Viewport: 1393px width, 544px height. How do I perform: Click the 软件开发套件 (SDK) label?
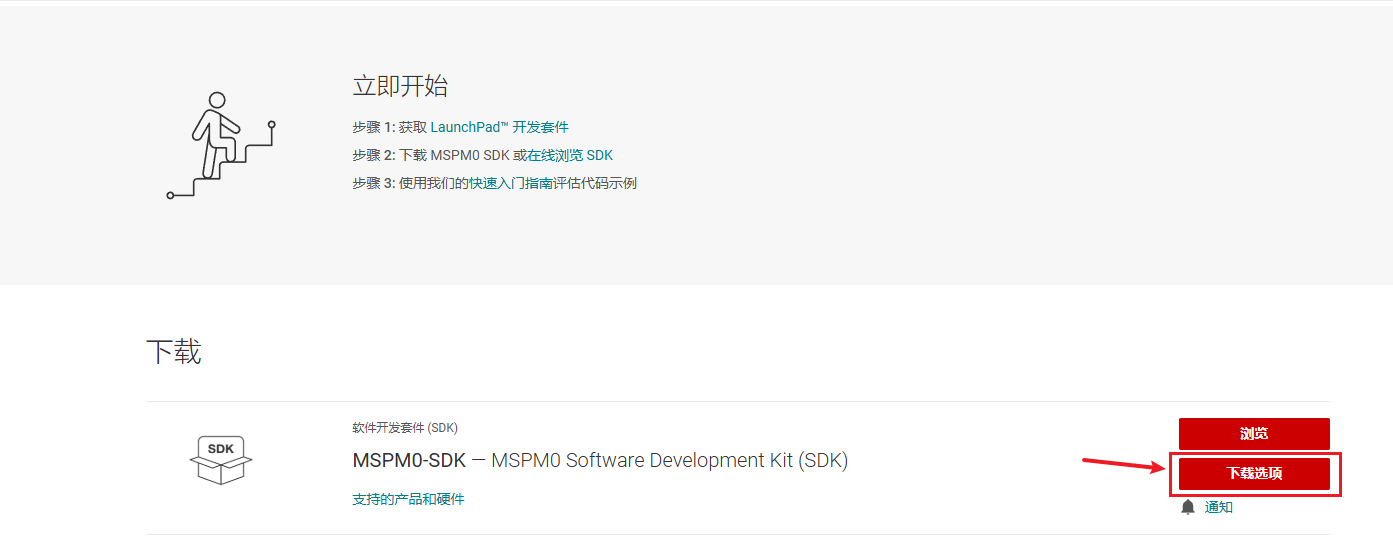click(405, 428)
